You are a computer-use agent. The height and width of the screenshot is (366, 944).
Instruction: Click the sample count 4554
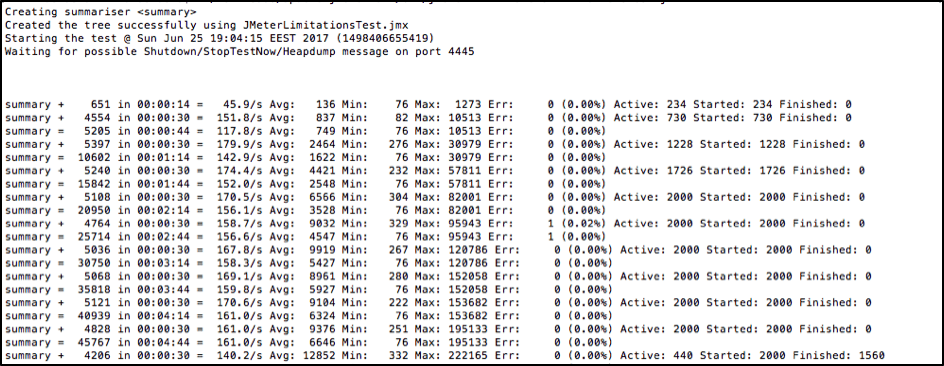pos(97,118)
